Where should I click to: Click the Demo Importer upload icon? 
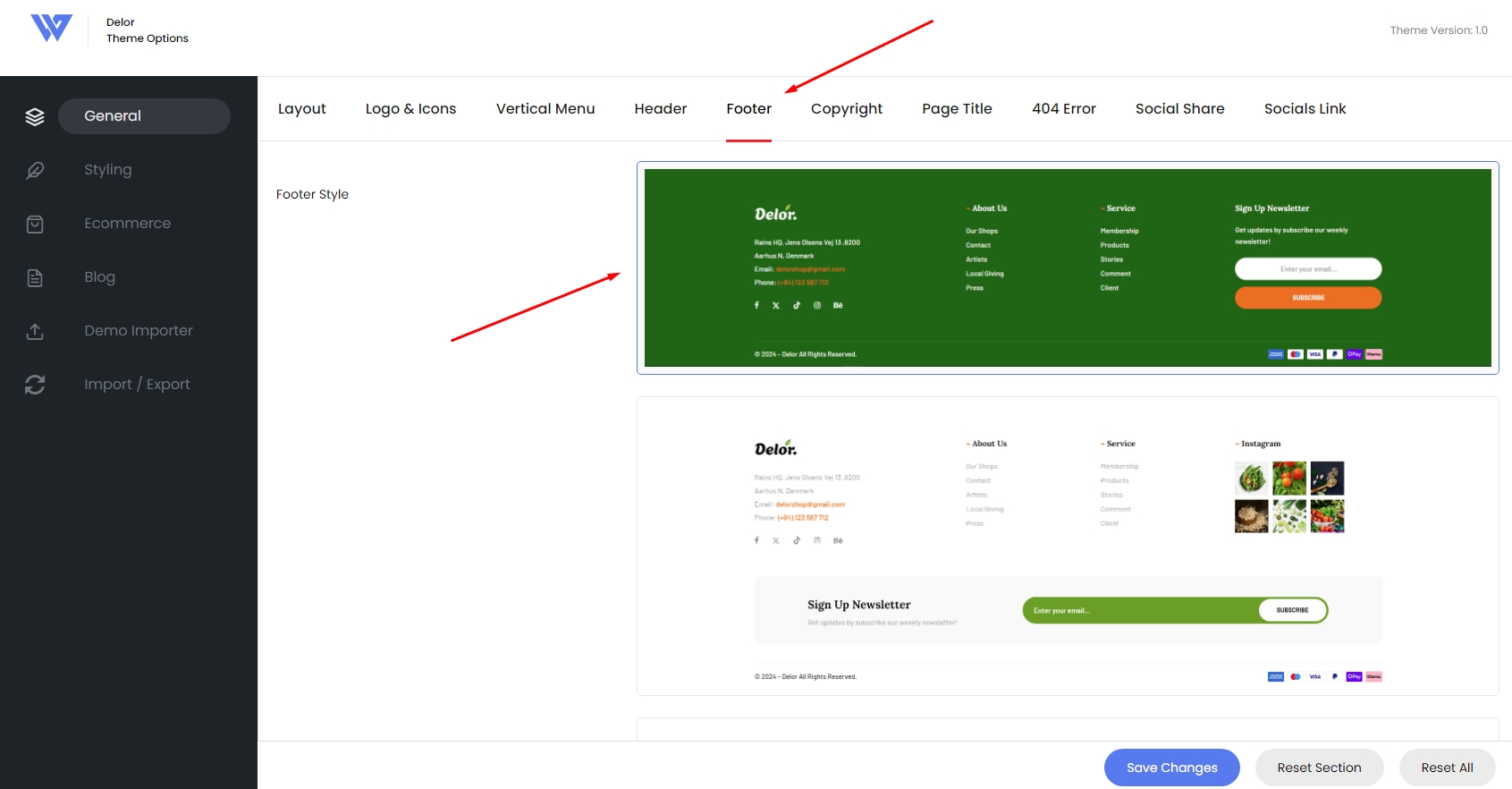[35, 331]
